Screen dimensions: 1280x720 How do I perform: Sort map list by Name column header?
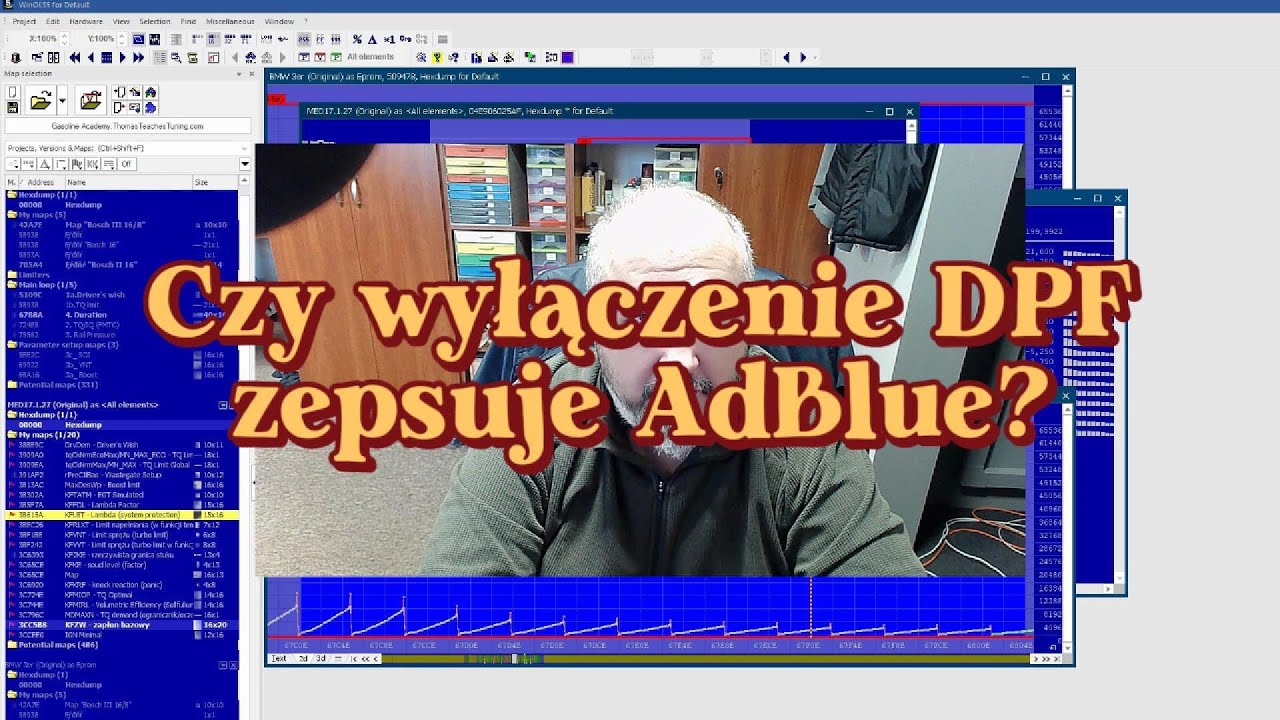point(129,182)
